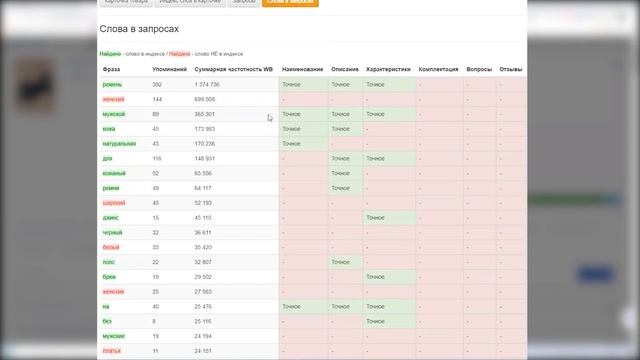The height and width of the screenshot is (360, 640).
Task: Select the word на
Action: pyautogui.click(x=106, y=307)
